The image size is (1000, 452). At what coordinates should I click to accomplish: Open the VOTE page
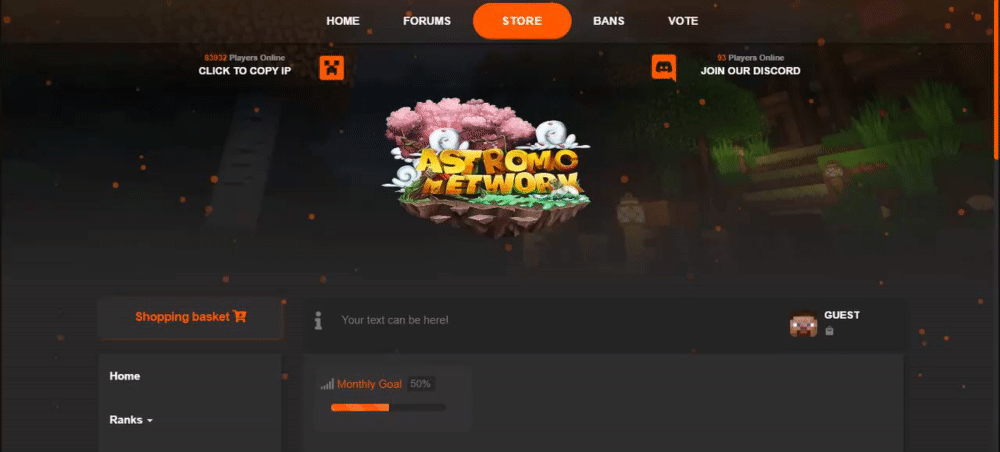click(x=683, y=21)
